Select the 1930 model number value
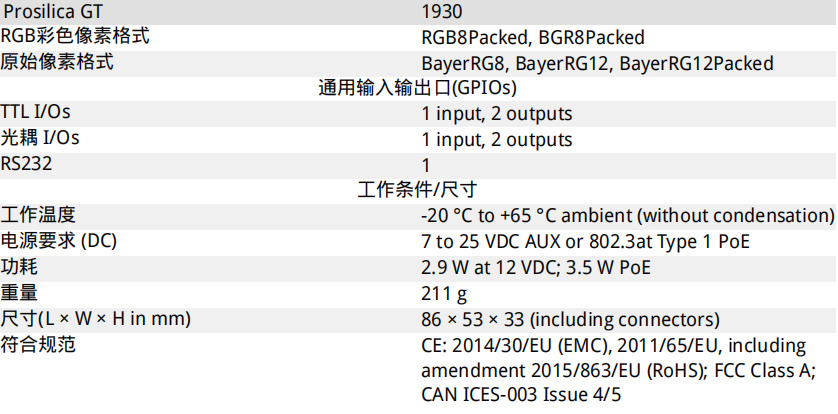The height and width of the screenshot is (414, 838). pyautogui.click(x=441, y=11)
